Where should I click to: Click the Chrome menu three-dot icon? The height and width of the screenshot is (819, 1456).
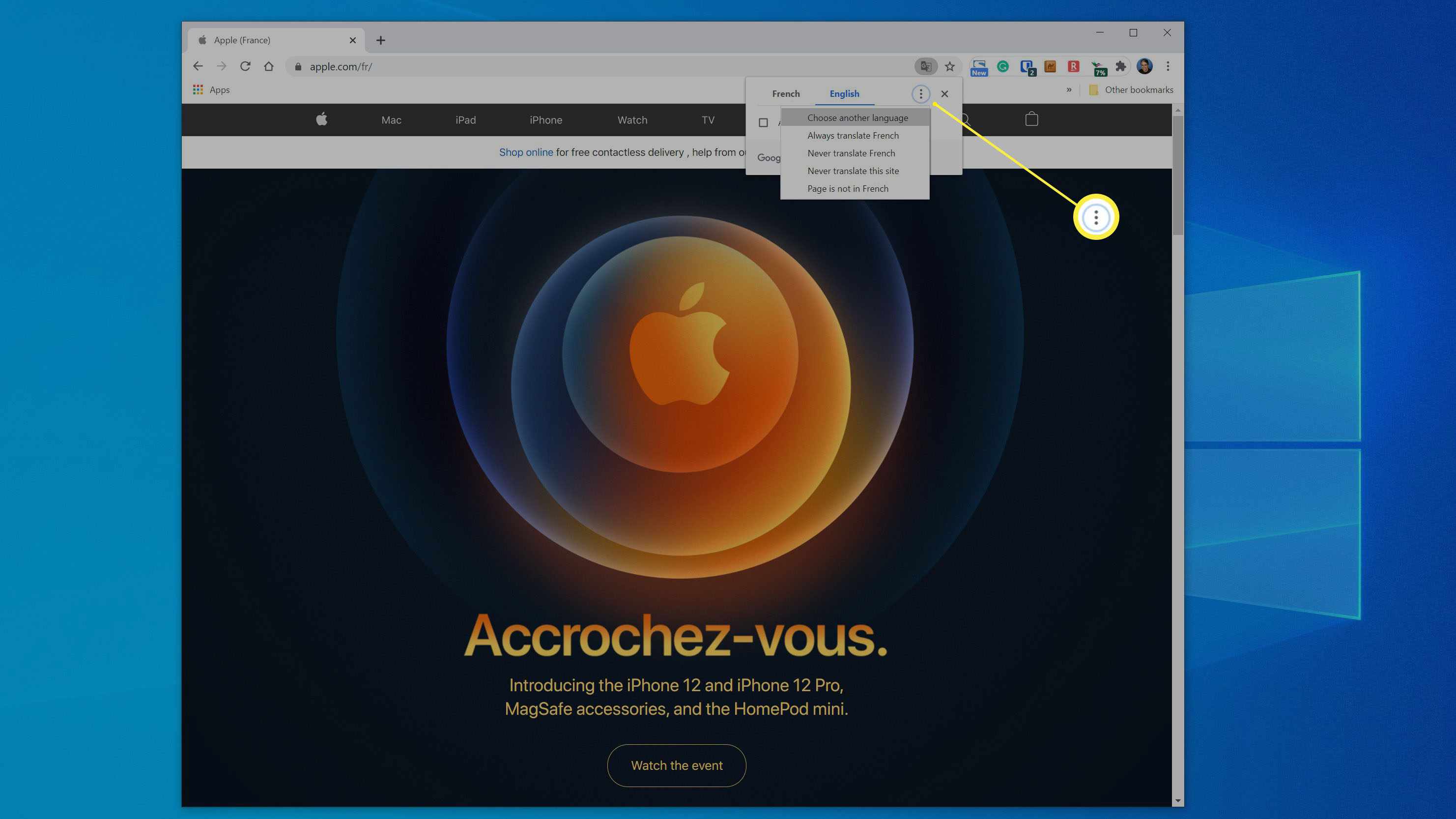1167,66
